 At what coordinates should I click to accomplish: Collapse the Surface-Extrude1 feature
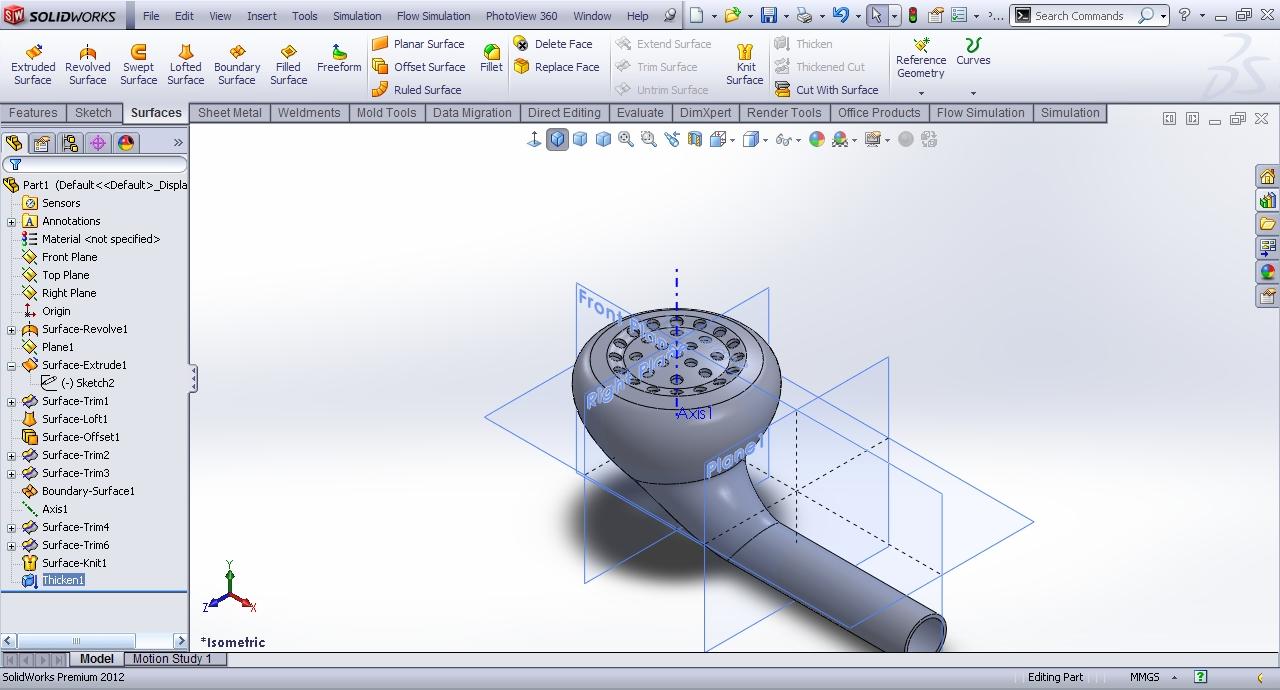coord(12,365)
